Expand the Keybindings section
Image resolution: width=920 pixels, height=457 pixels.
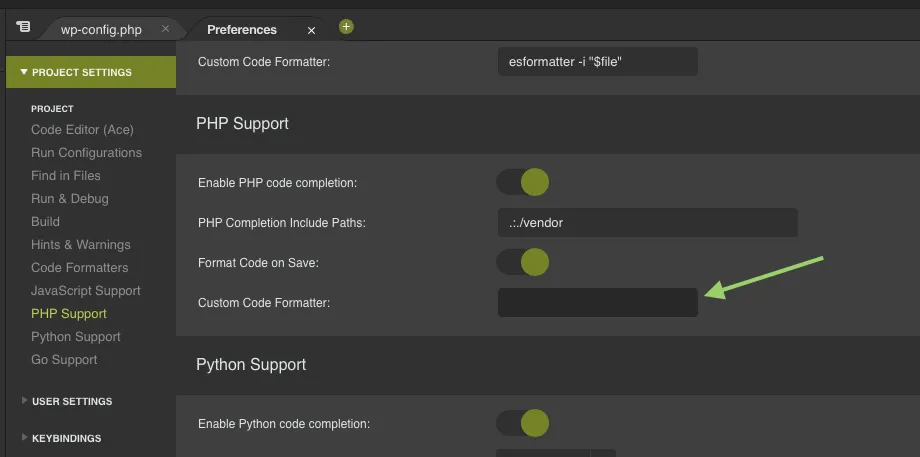pos(66,438)
